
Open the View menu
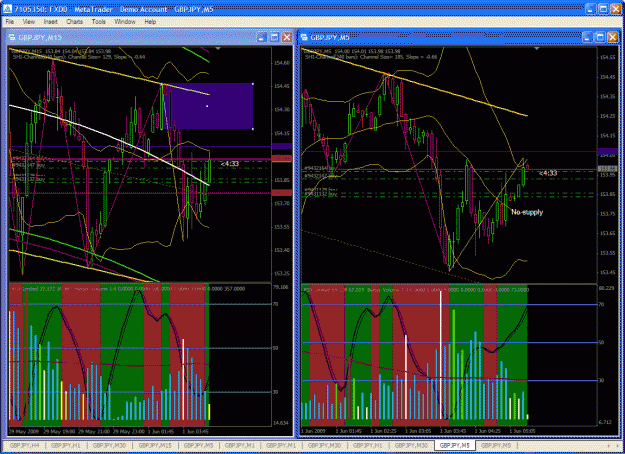pos(29,22)
